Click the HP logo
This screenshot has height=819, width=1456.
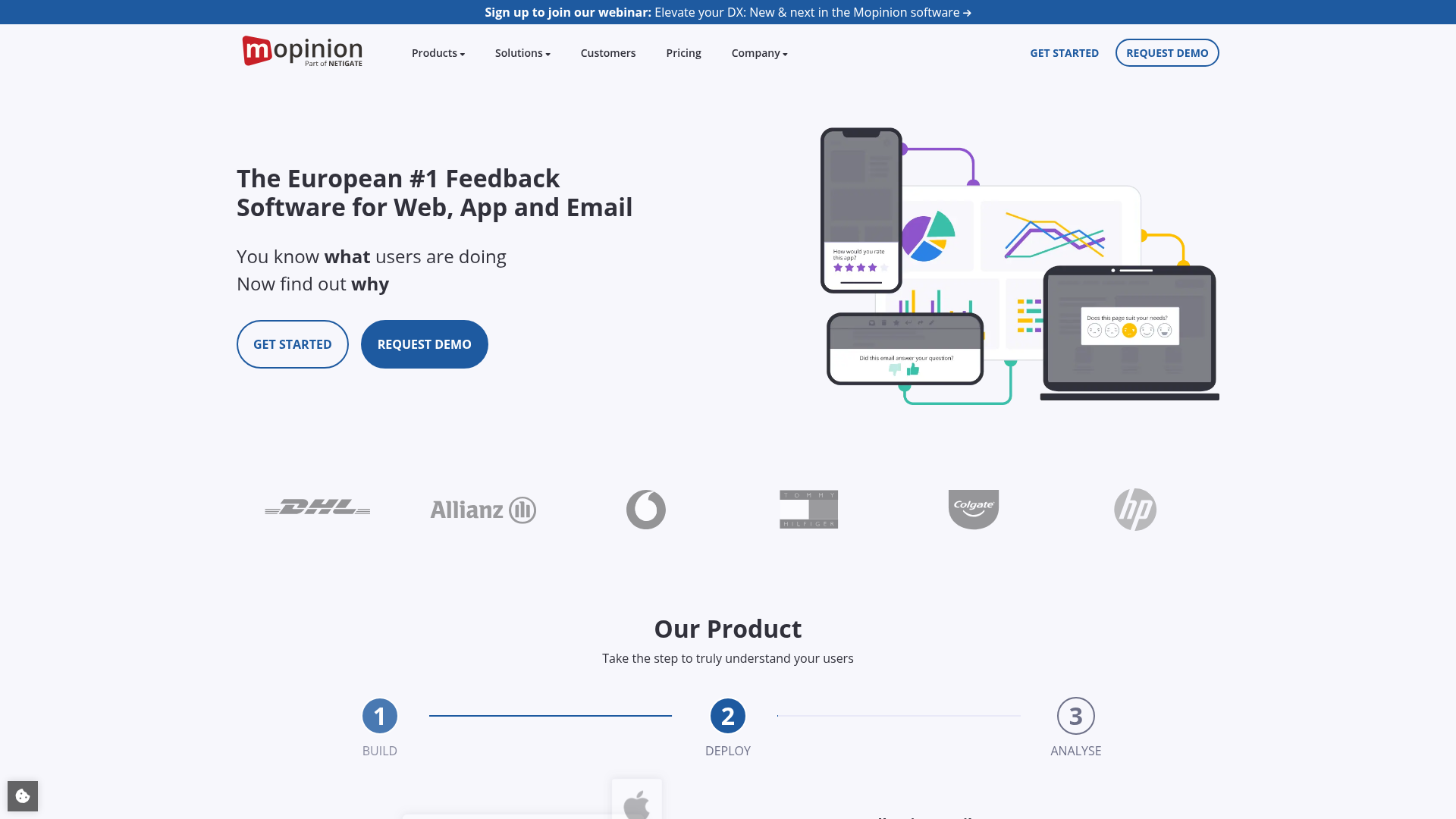tap(1134, 509)
